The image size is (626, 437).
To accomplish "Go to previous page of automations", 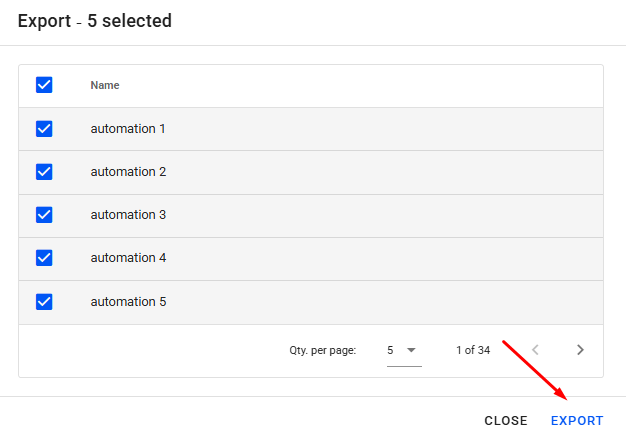I will coord(536,350).
